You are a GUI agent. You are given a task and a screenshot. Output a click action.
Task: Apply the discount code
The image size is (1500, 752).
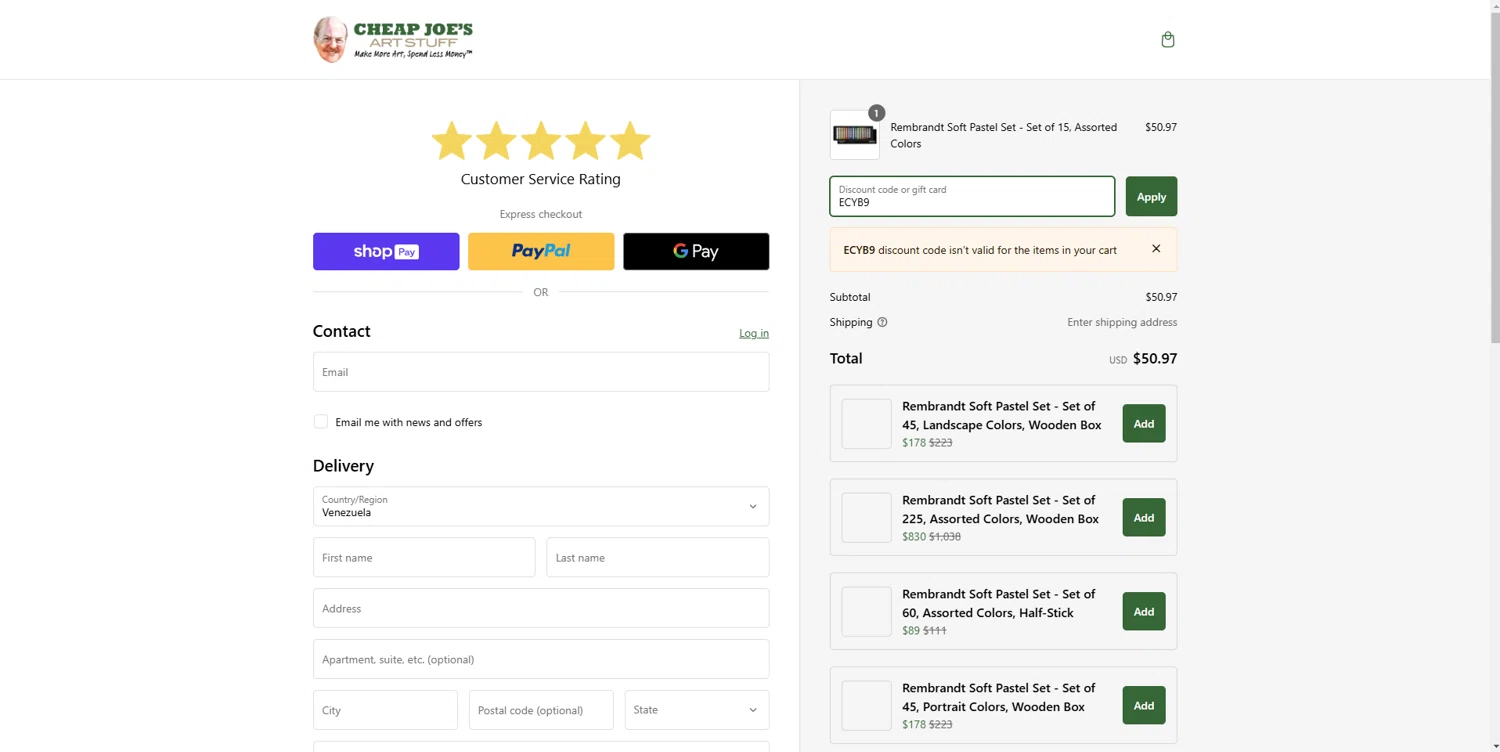click(x=1151, y=196)
